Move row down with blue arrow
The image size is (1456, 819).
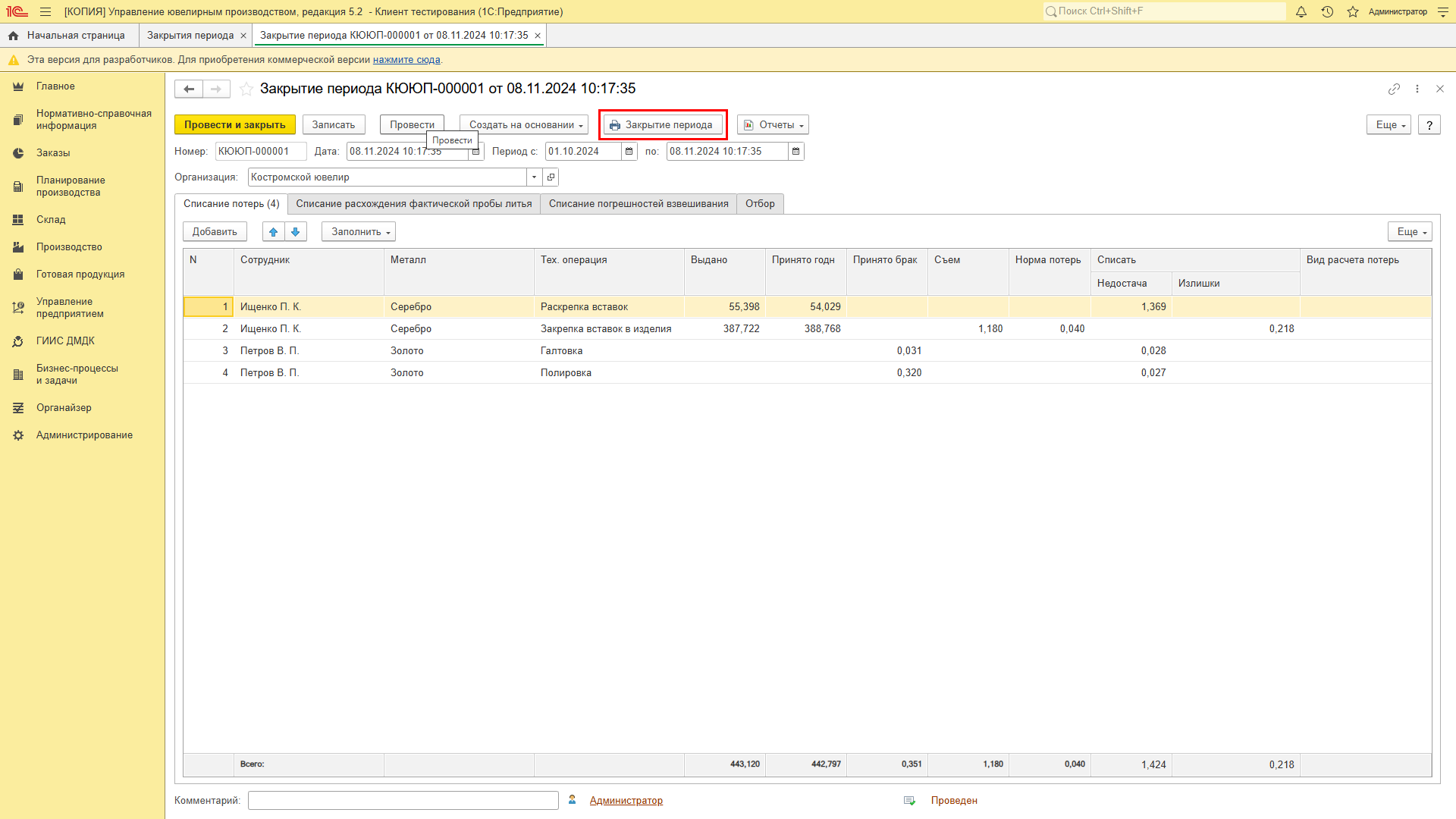(296, 231)
